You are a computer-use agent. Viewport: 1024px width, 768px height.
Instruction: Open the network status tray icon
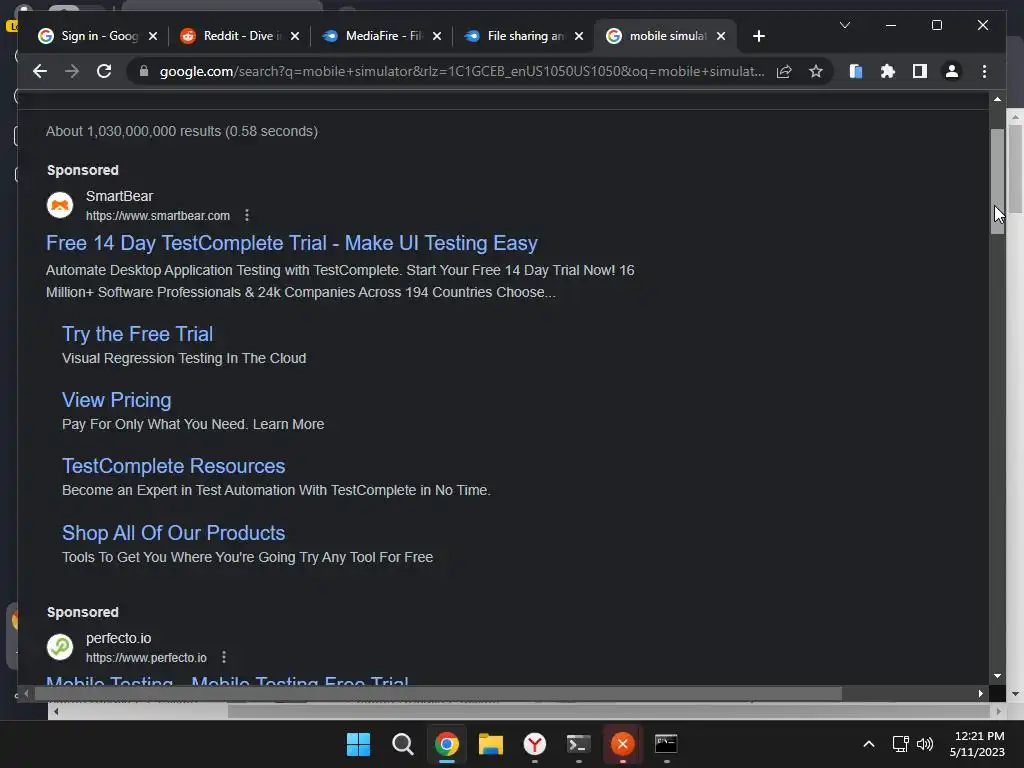(901, 744)
